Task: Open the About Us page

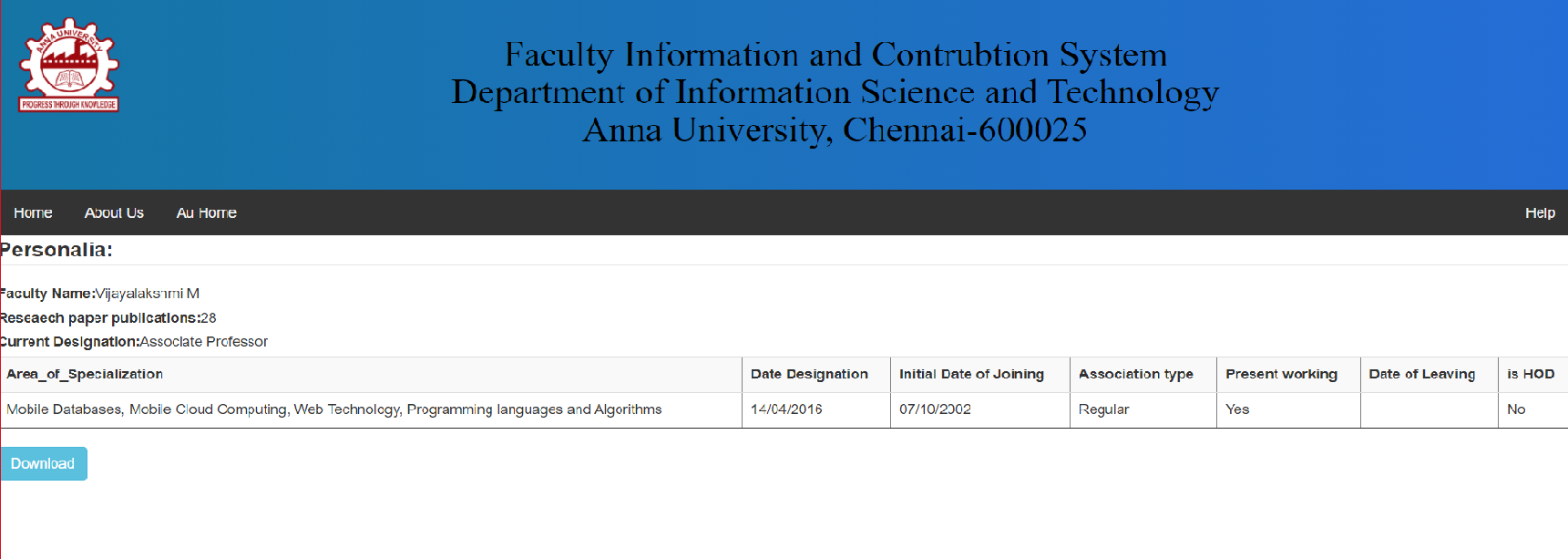Action: pos(114,212)
